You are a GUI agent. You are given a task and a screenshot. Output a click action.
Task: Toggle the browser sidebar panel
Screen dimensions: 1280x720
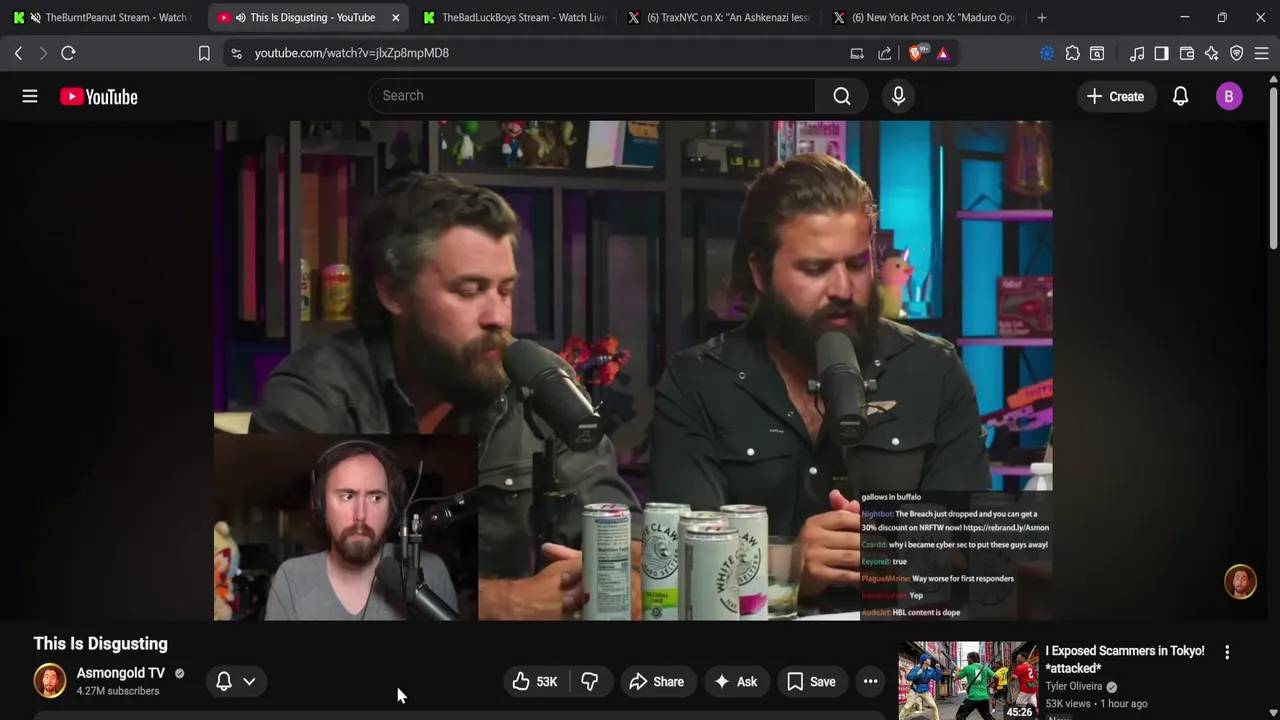point(1161,53)
